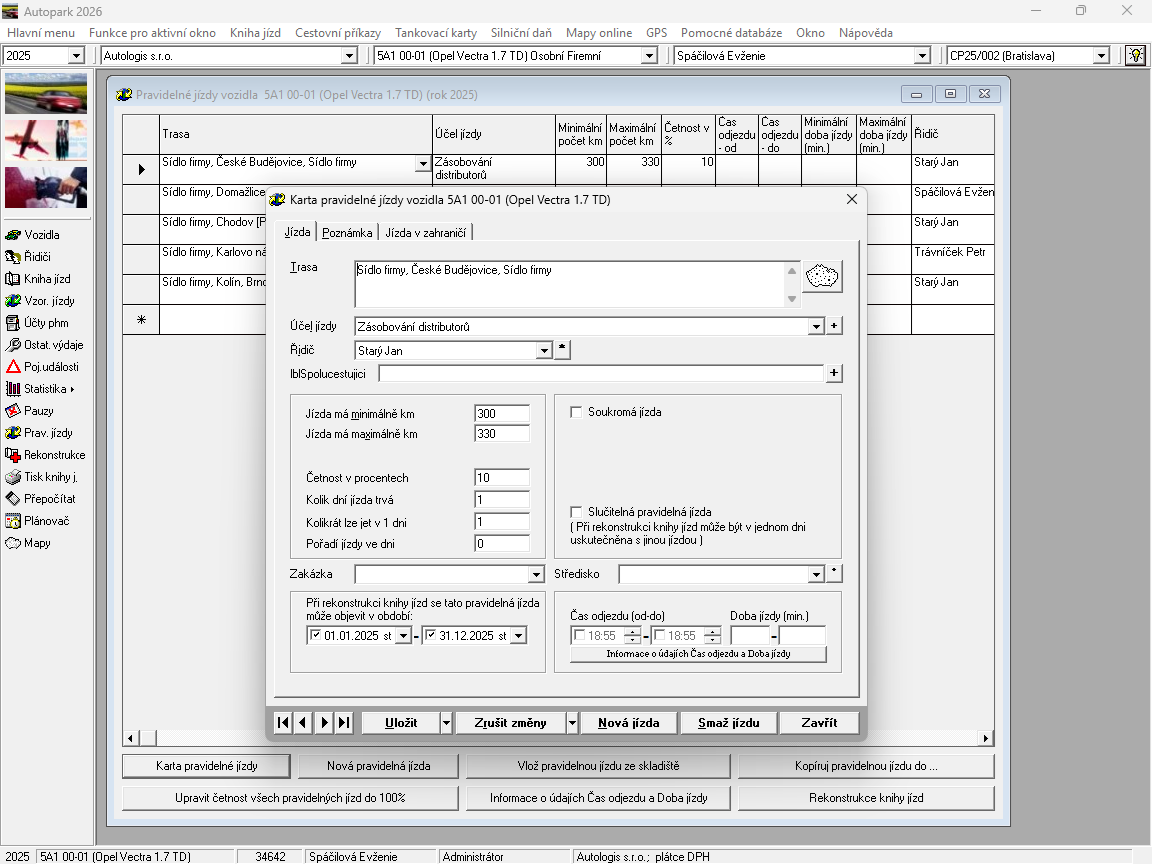Open the Řidič dropdown list
The width and height of the screenshot is (1152, 864).
coord(544,351)
